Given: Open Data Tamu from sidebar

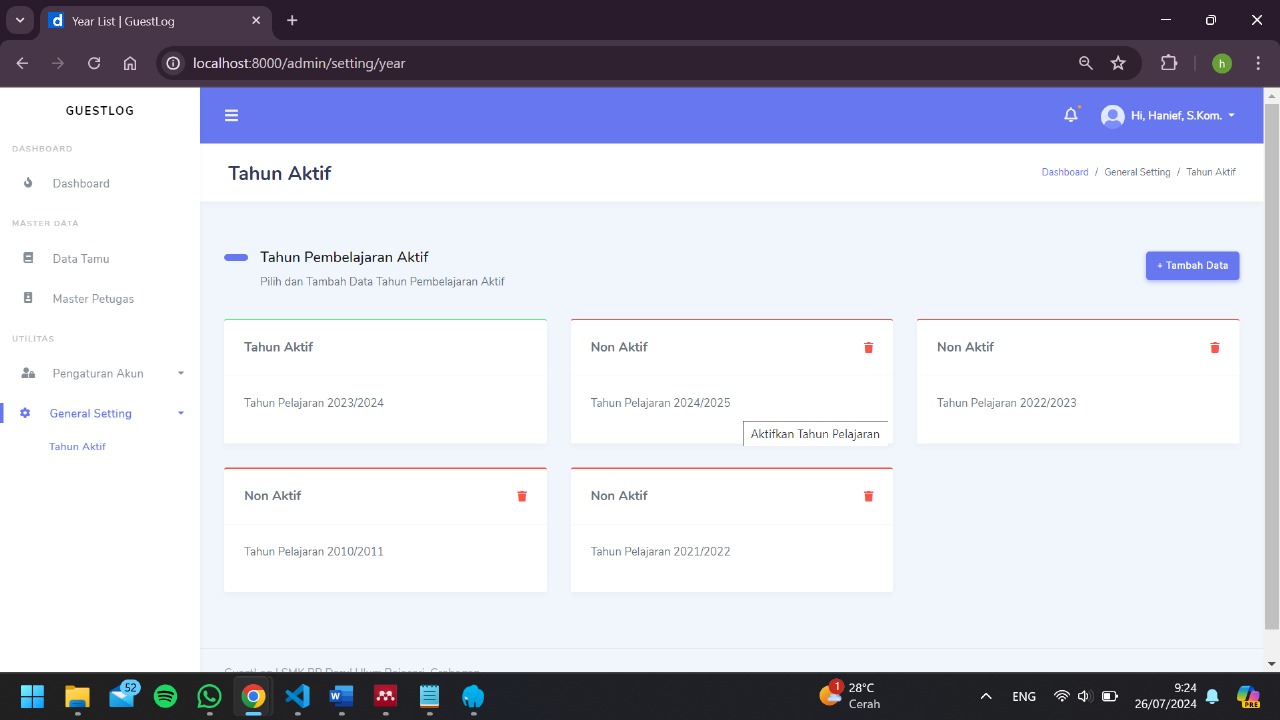Looking at the screenshot, I should pyautogui.click(x=80, y=259).
